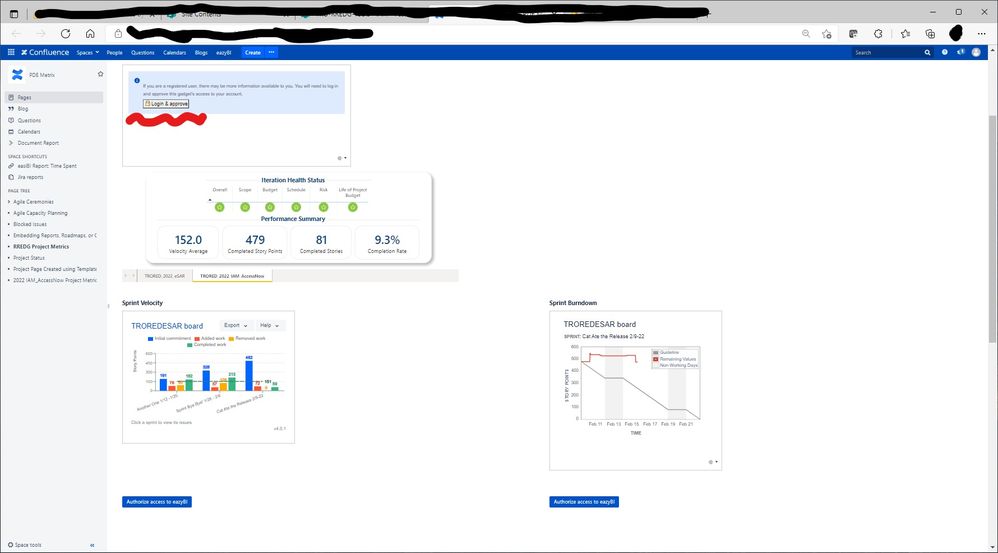Open the gear menu on Sprint Burndown gadget
Screen dimensions: 998x553
pyautogui.click(x=713, y=462)
